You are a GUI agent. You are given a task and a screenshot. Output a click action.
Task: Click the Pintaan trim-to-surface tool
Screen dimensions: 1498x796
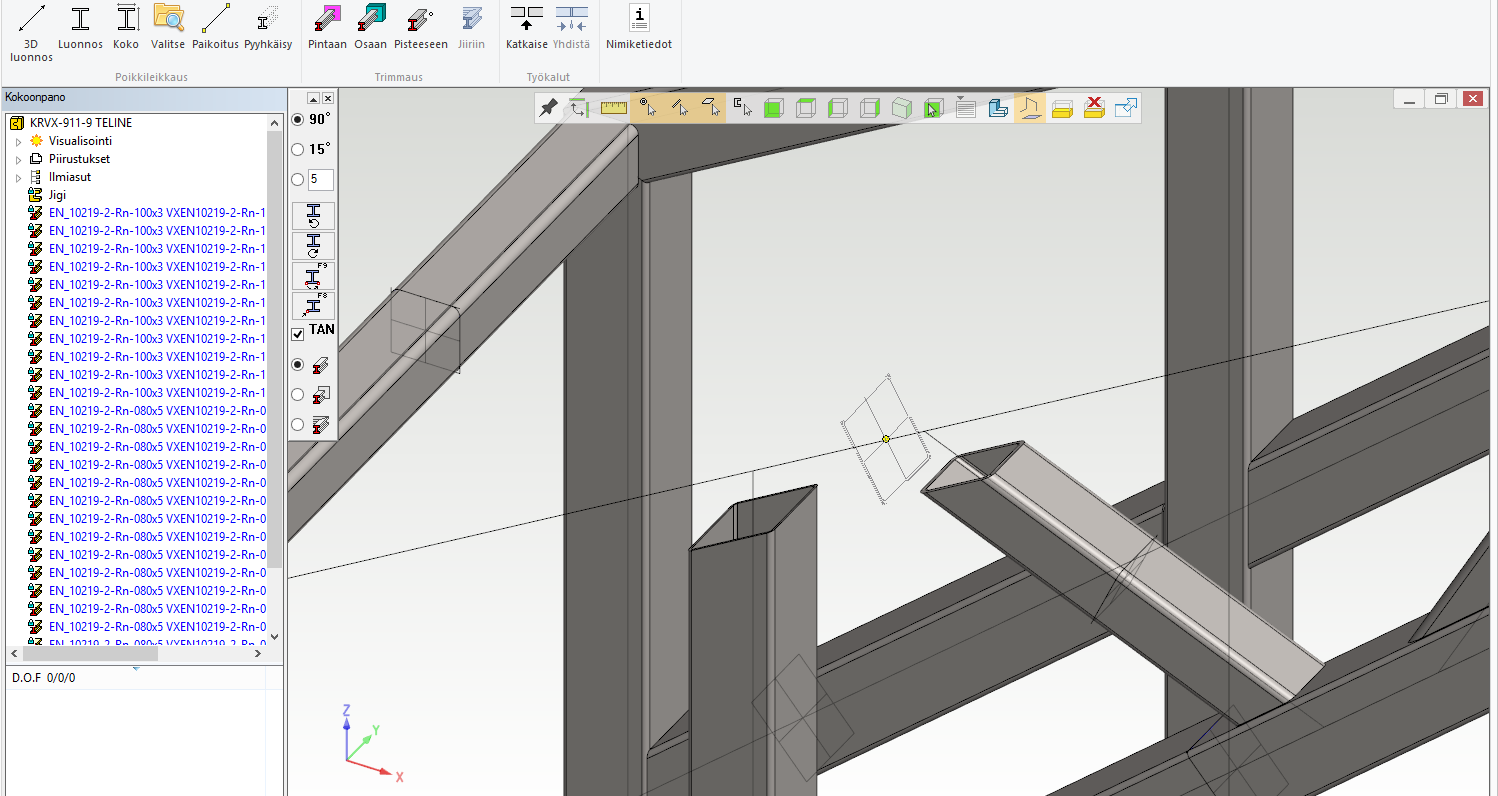pyautogui.click(x=327, y=19)
